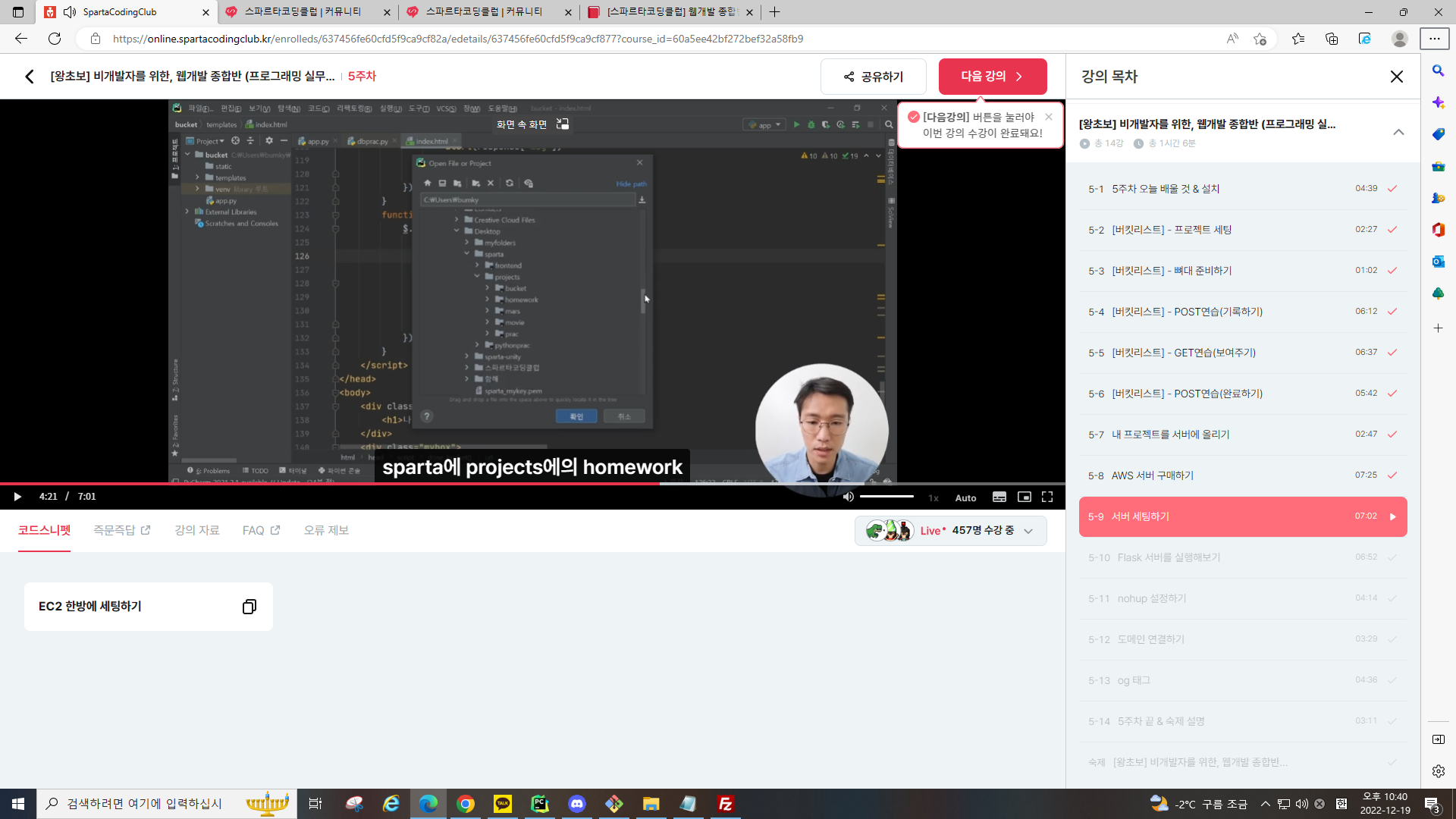This screenshot has height=819, width=1456.
Task: Open the 즉문즉답 tab
Action: [x=121, y=530]
